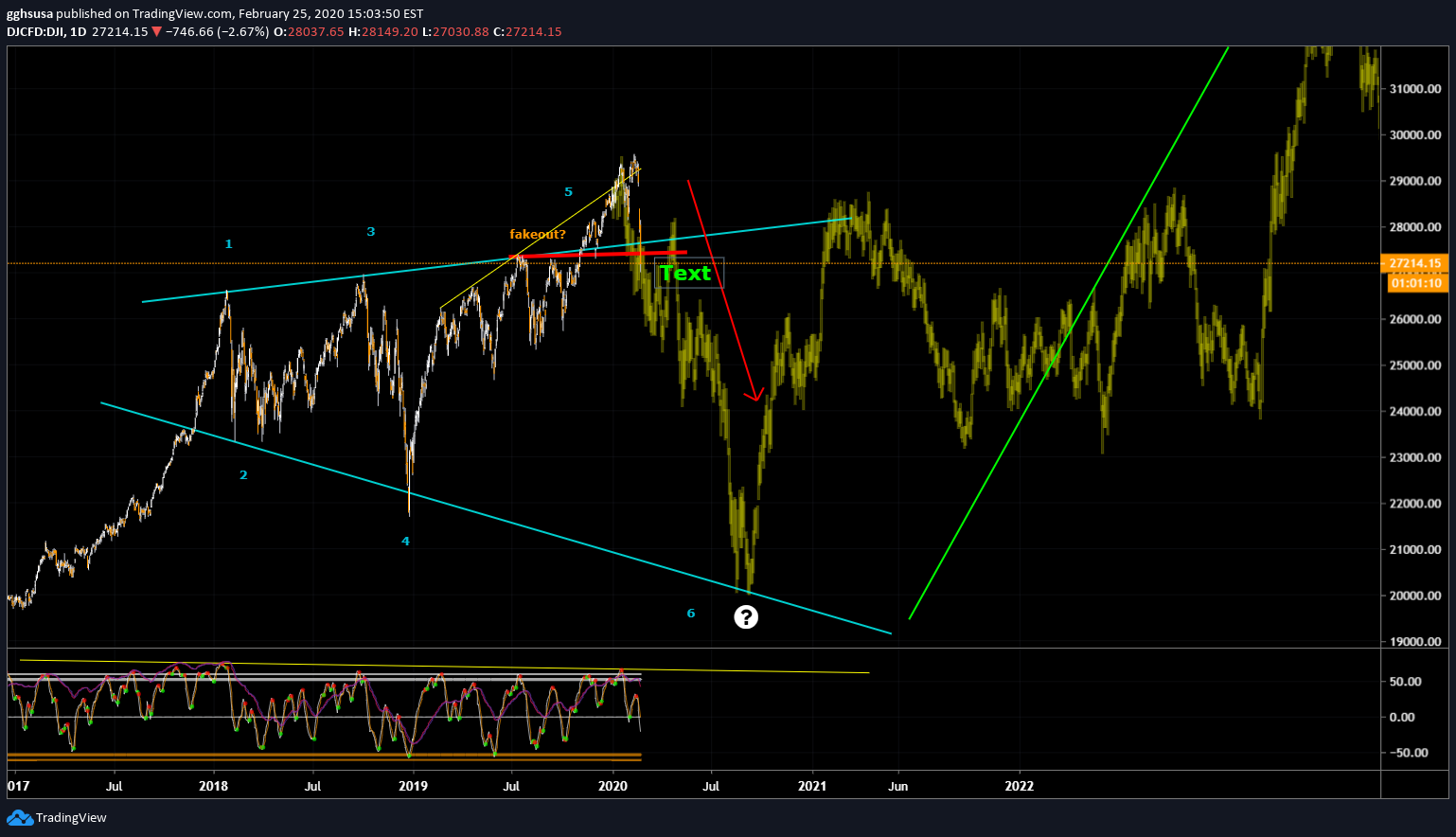
Task: Click the 21000.00 price axis label
Action: pyautogui.click(x=1415, y=550)
